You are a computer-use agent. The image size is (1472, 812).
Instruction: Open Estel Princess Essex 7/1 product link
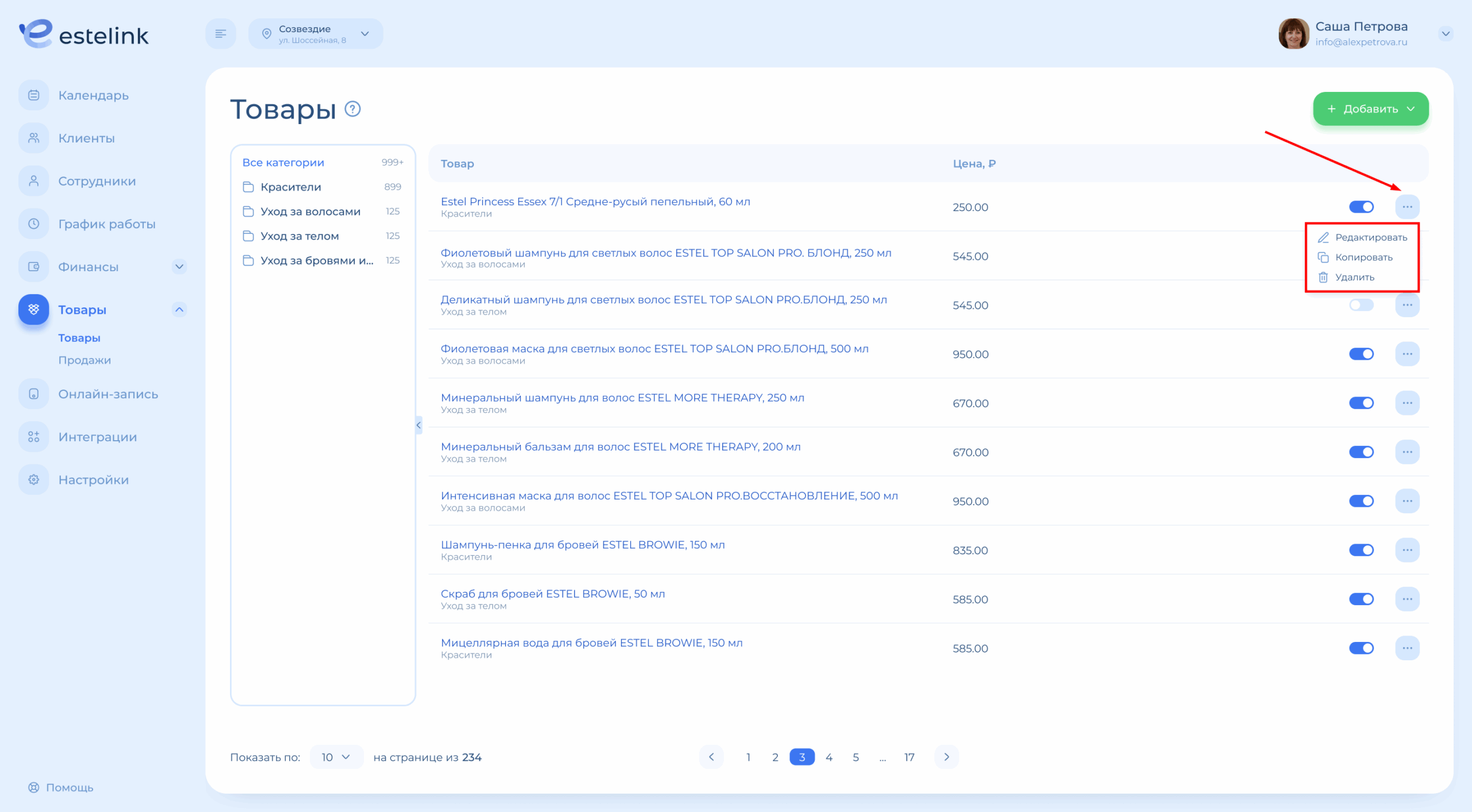[595, 202]
